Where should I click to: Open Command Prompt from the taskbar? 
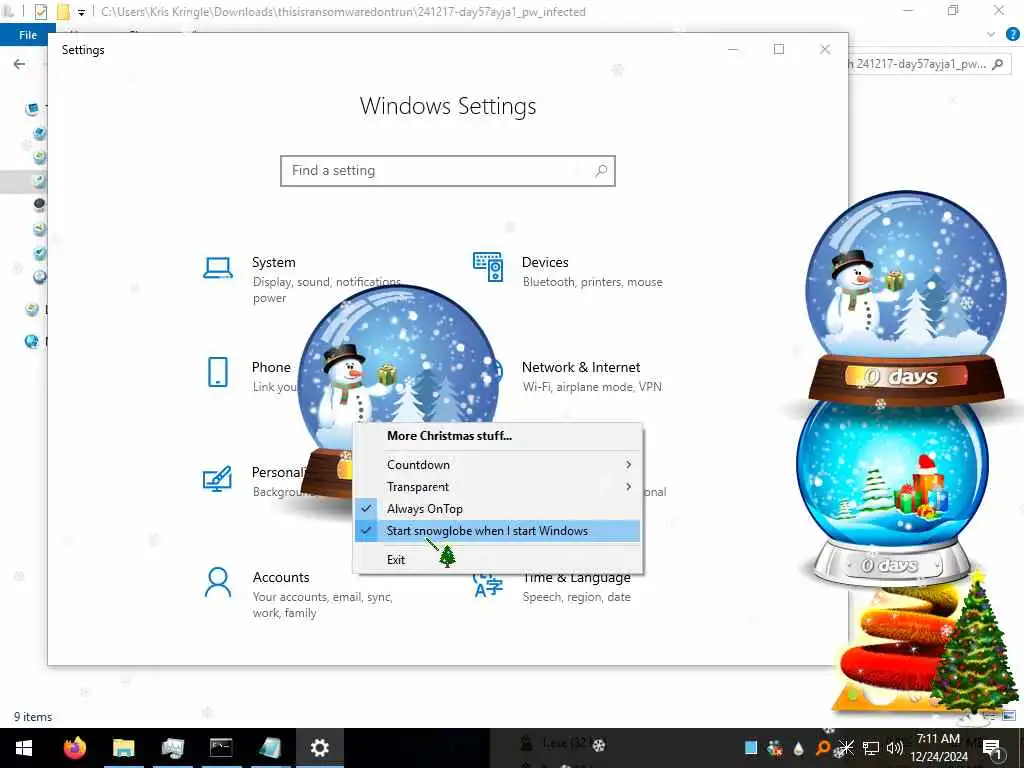221,748
